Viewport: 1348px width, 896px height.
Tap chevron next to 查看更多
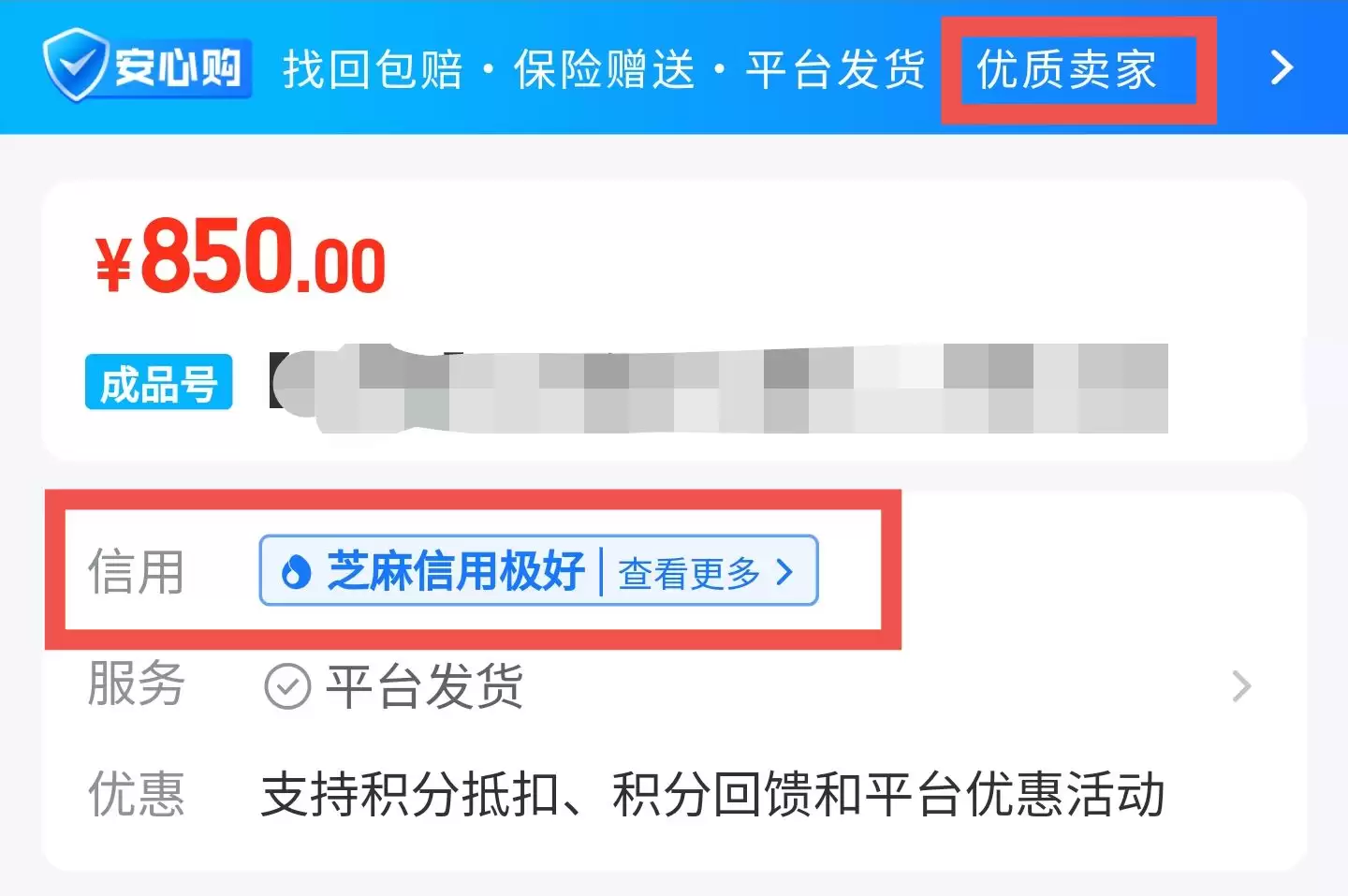[784, 572]
